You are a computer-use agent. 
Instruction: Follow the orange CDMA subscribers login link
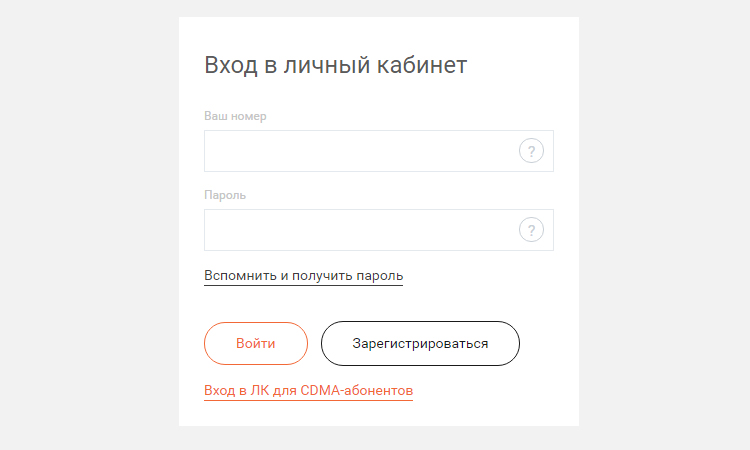click(308, 390)
